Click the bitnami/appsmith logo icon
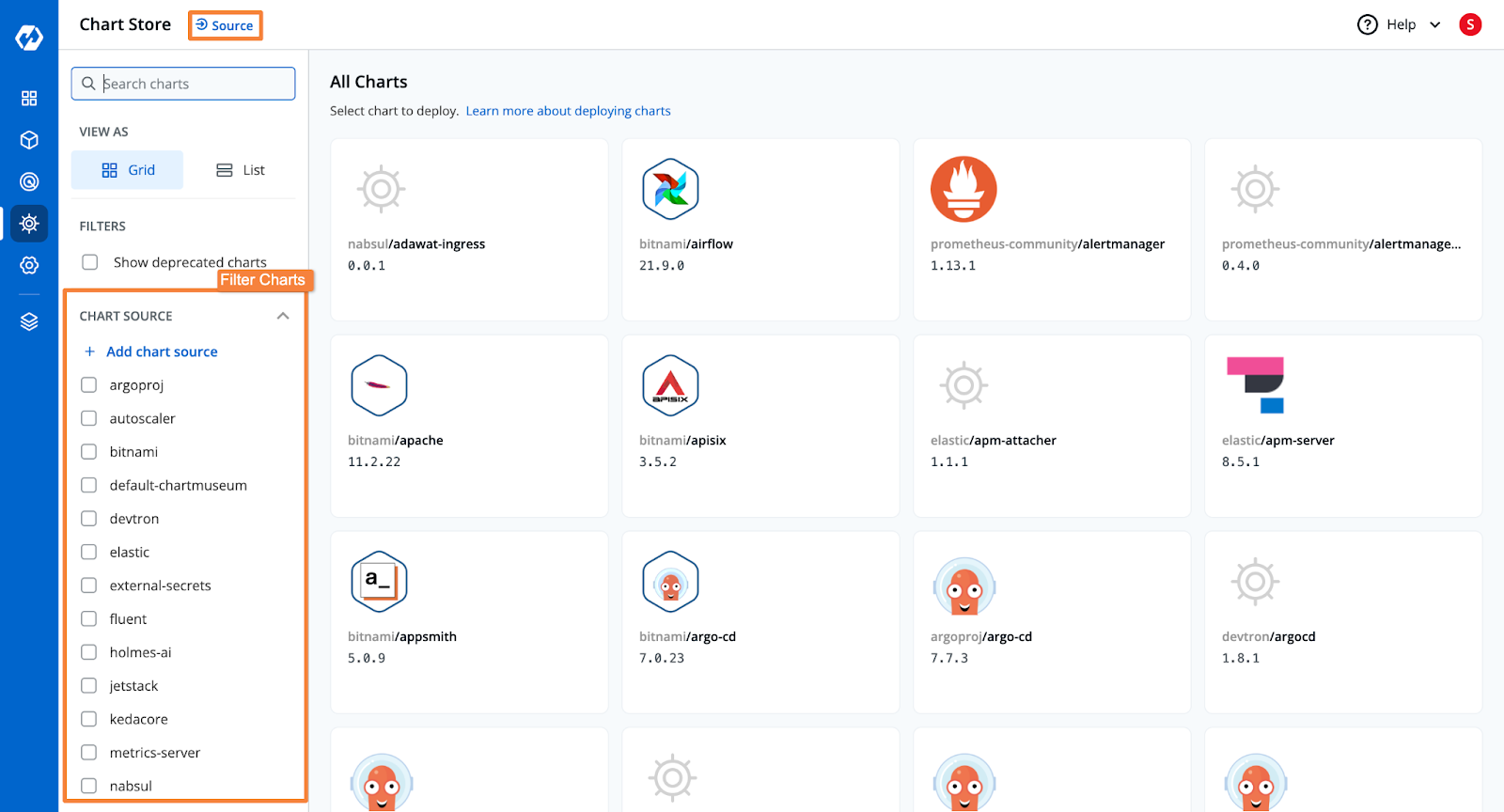Viewport: 1504px width, 812px height. pyautogui.click(x=379, y=582)
